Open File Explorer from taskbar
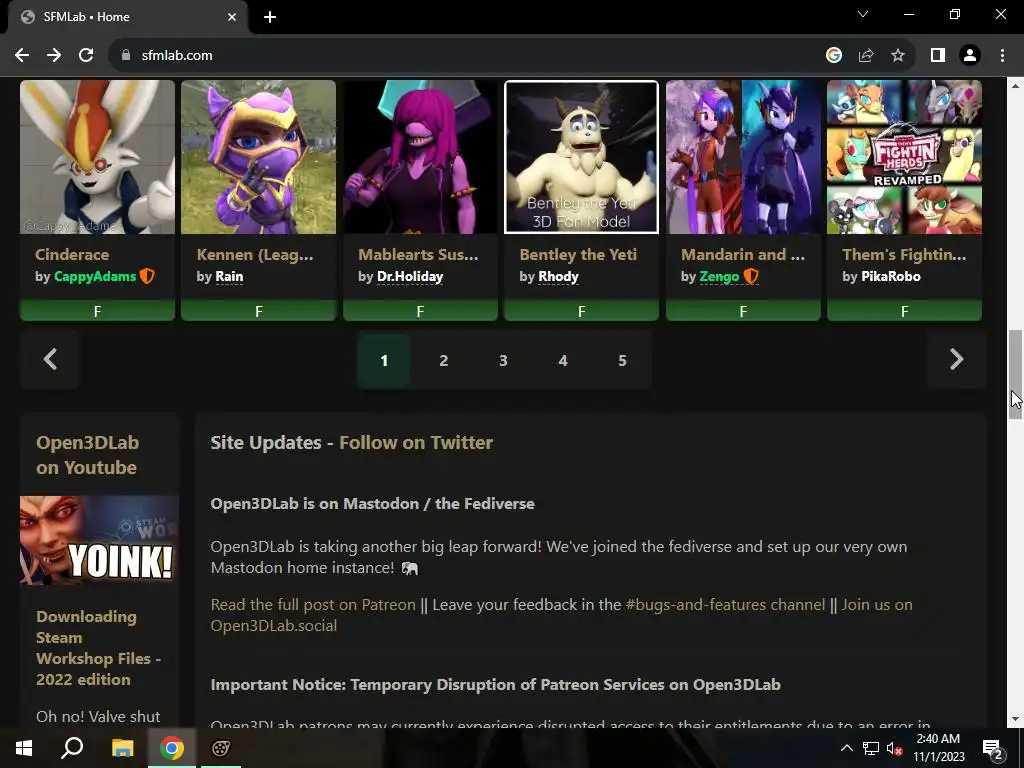The image size is (1024, 768). [122, 748]
